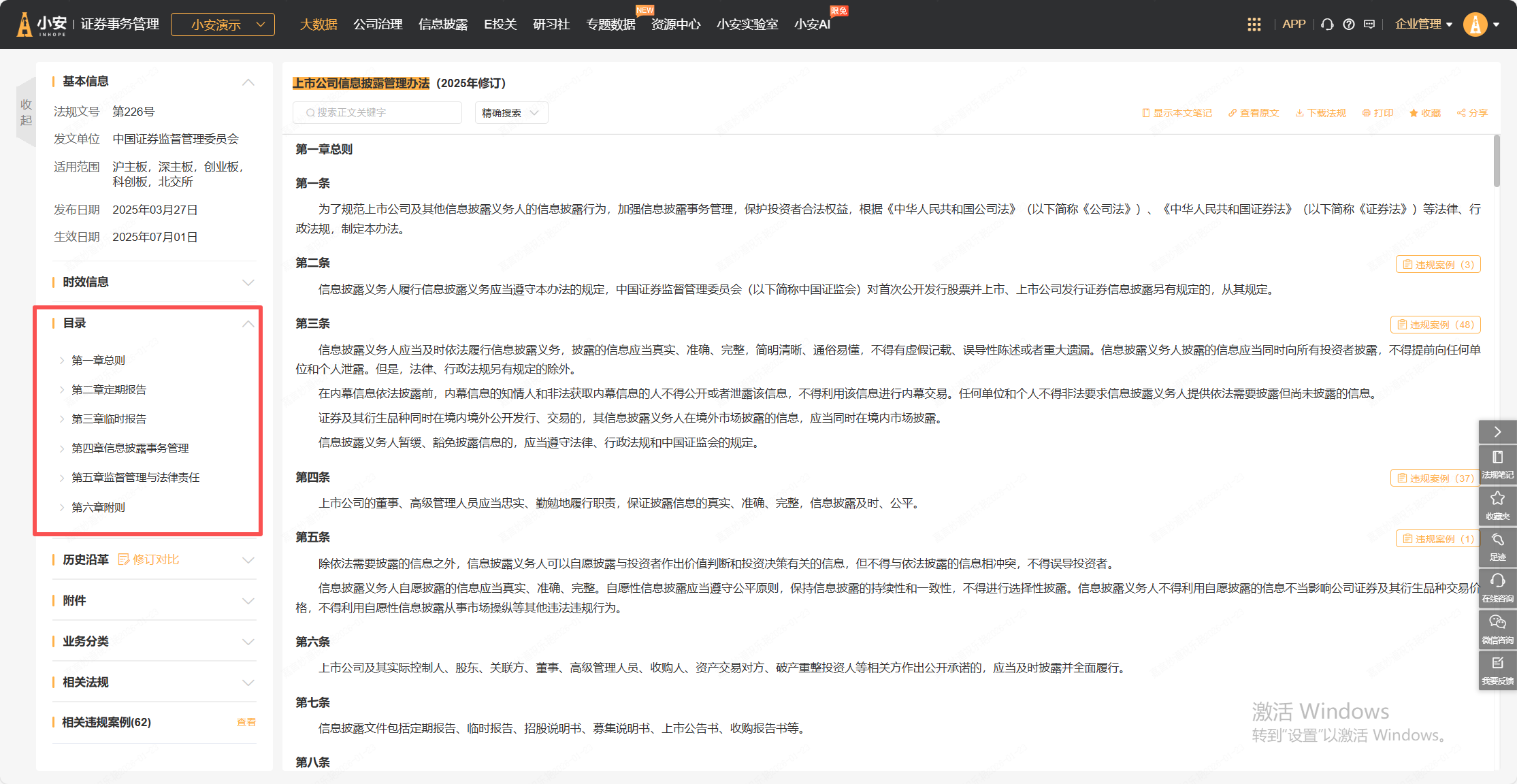Viewport: 1517px width, 784px height.
Task: Click the 法规笔记 sidebar icon
Action: 1497,463
